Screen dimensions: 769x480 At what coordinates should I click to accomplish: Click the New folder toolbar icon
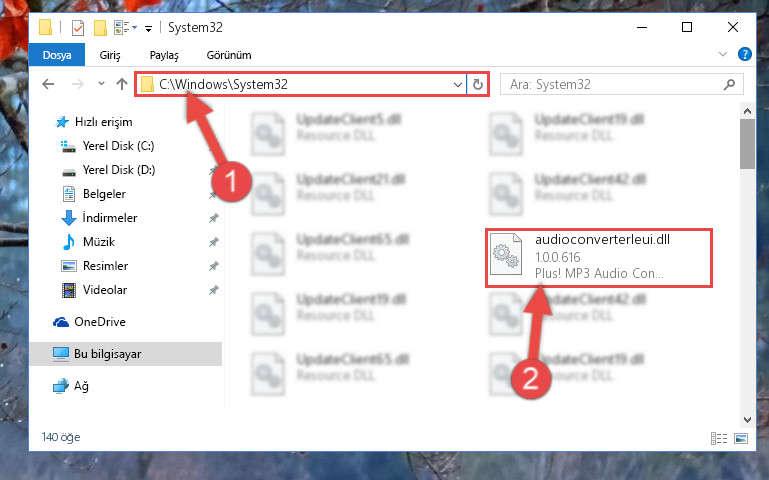tap(101, 27)
